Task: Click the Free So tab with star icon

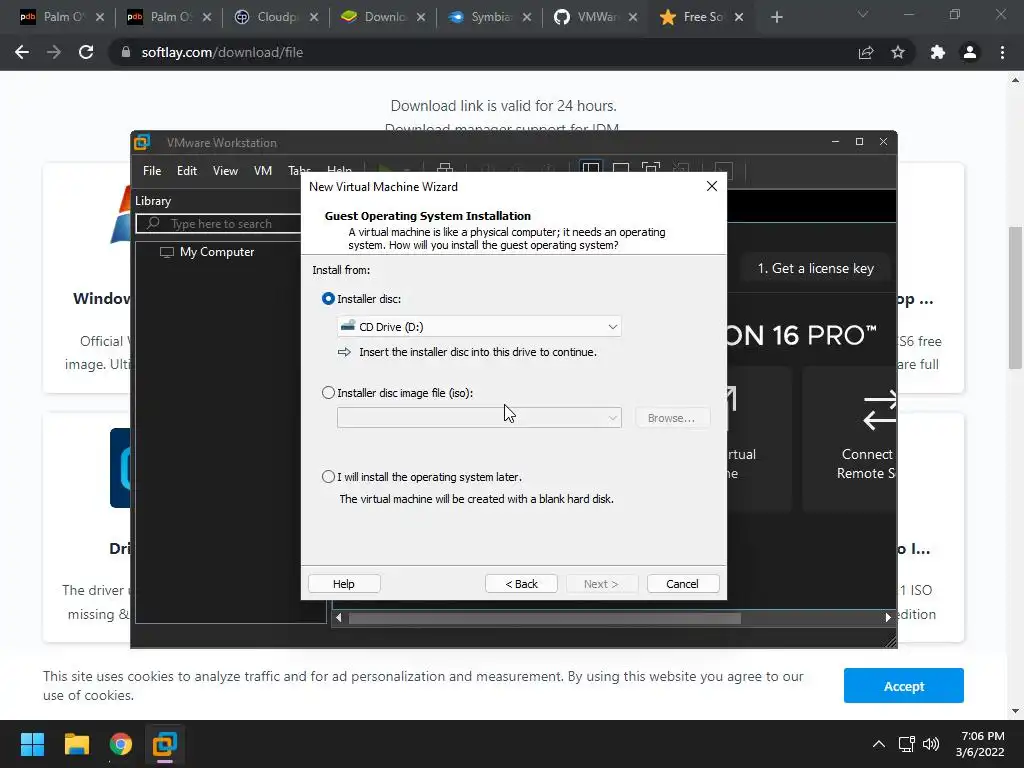Action: coord(701,17)
